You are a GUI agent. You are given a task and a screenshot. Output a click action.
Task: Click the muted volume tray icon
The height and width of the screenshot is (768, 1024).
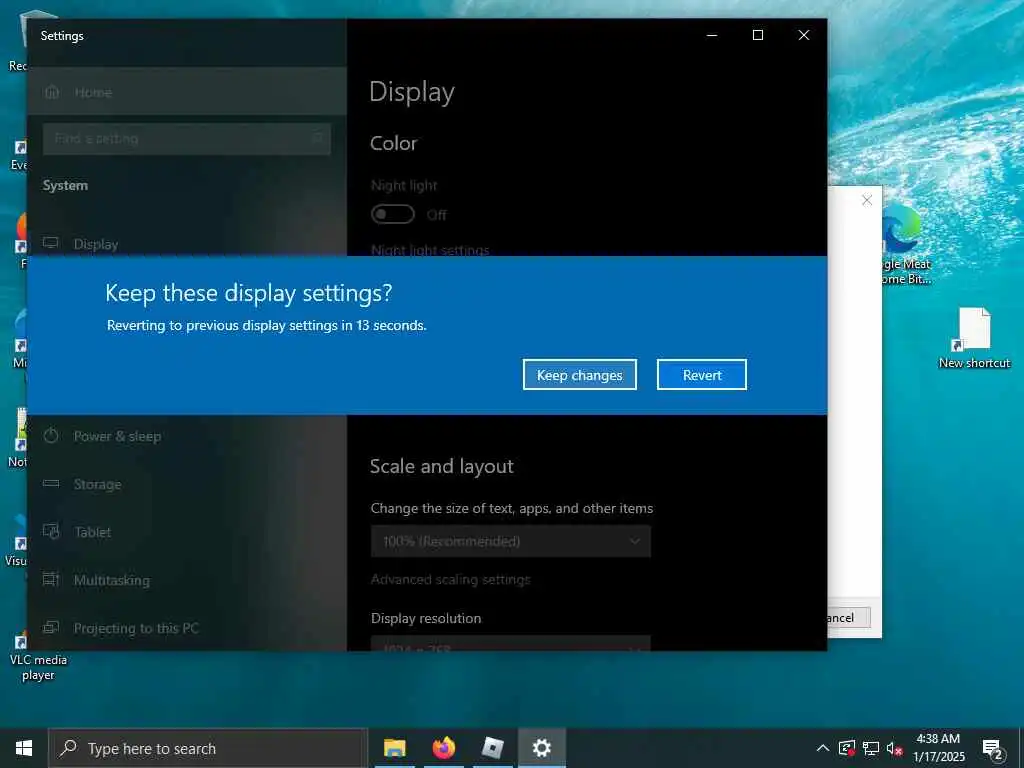[895, 748]
